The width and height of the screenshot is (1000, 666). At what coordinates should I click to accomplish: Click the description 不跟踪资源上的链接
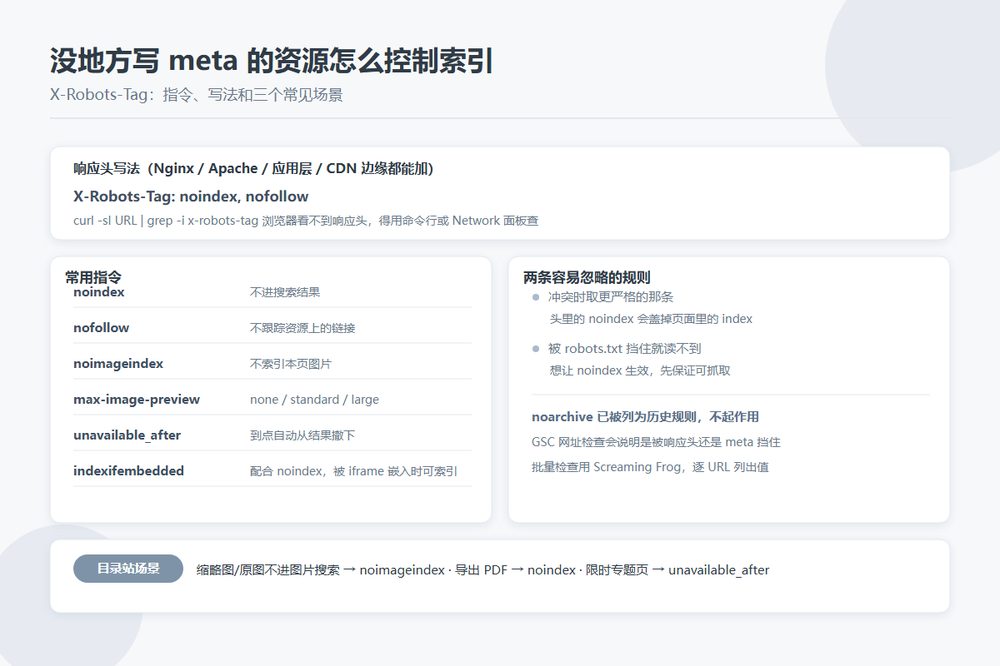[302, 328]
